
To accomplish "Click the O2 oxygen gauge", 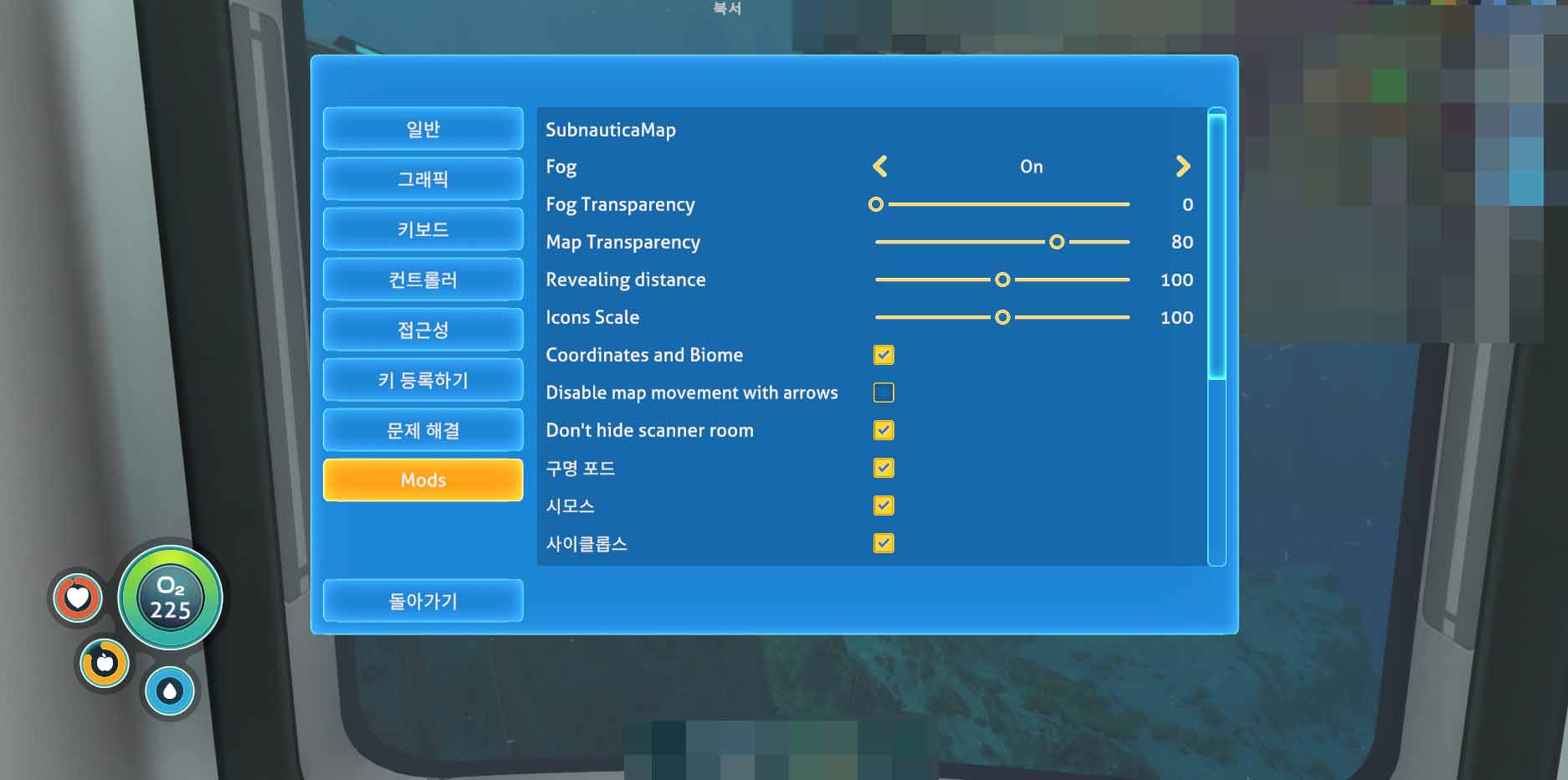I will [171, 598].
